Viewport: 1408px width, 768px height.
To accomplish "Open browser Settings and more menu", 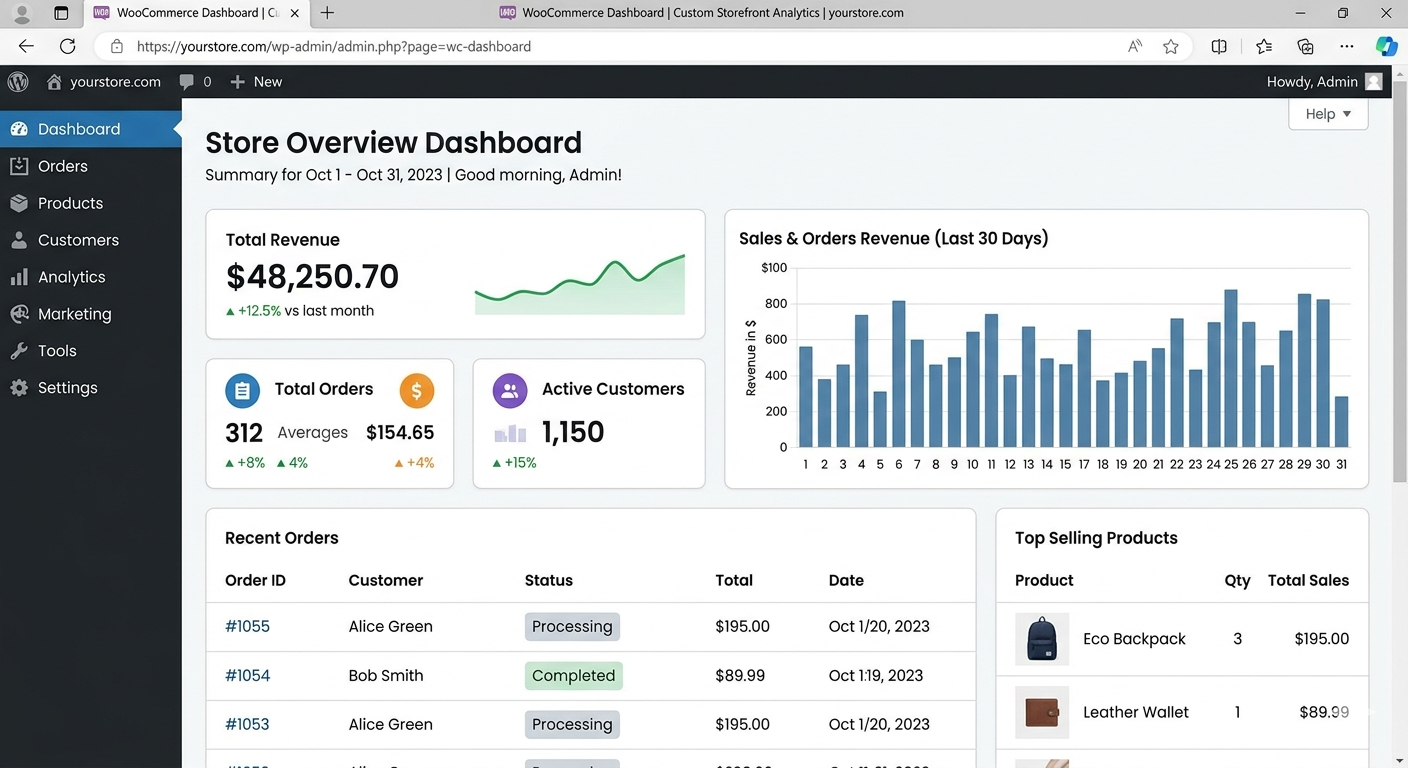I will pos(1347,46).
